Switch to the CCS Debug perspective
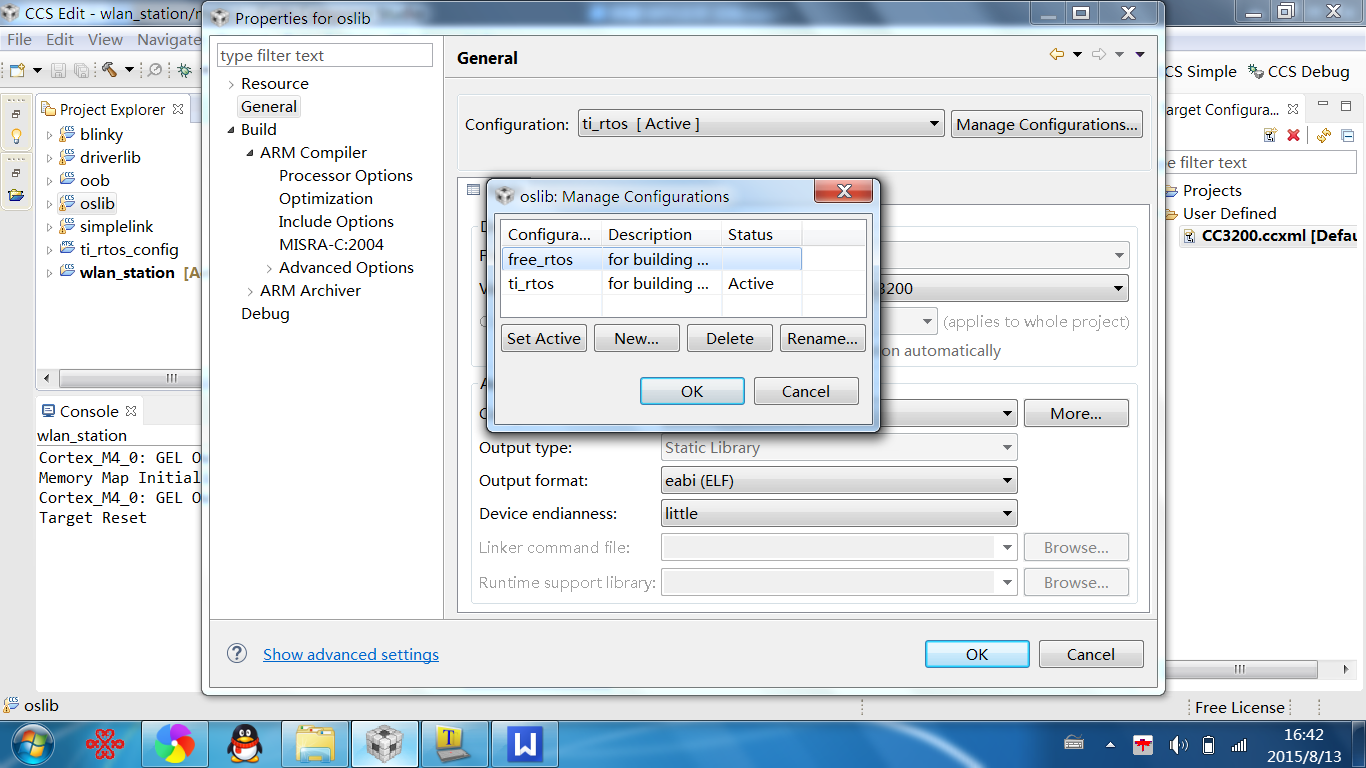Viewport: 1366px width, 768px height. pos(1299,72)
